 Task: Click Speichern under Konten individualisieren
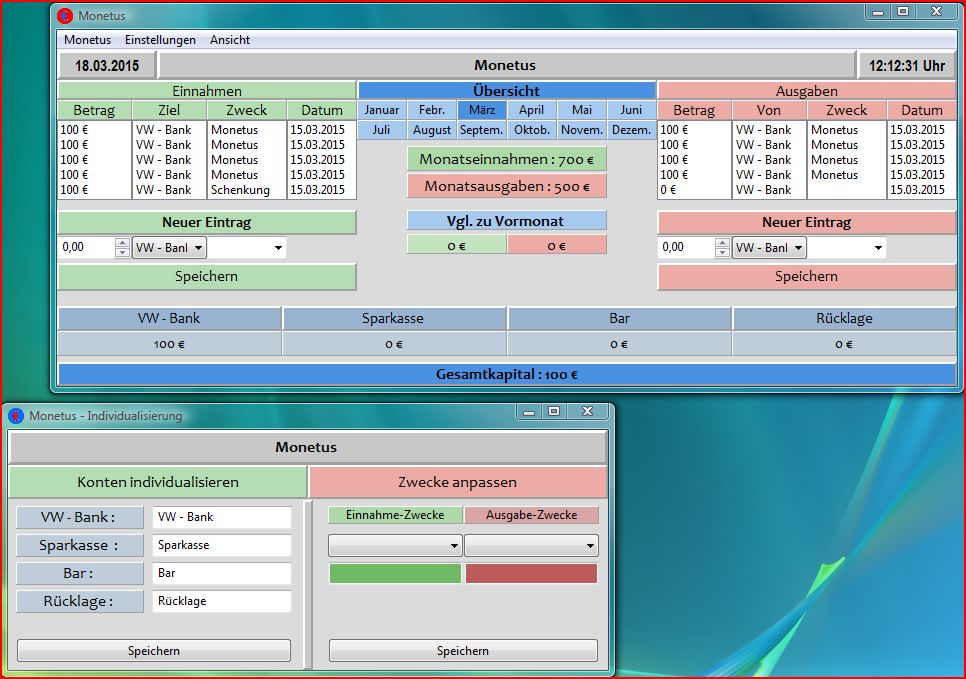coord(154,651)
